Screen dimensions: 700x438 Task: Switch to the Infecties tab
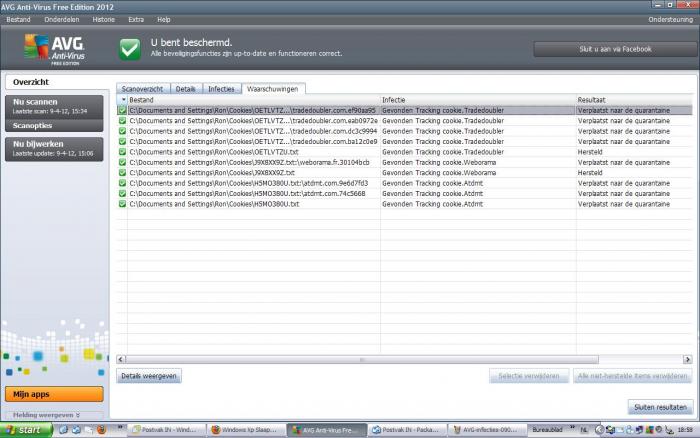click(221, 89)
